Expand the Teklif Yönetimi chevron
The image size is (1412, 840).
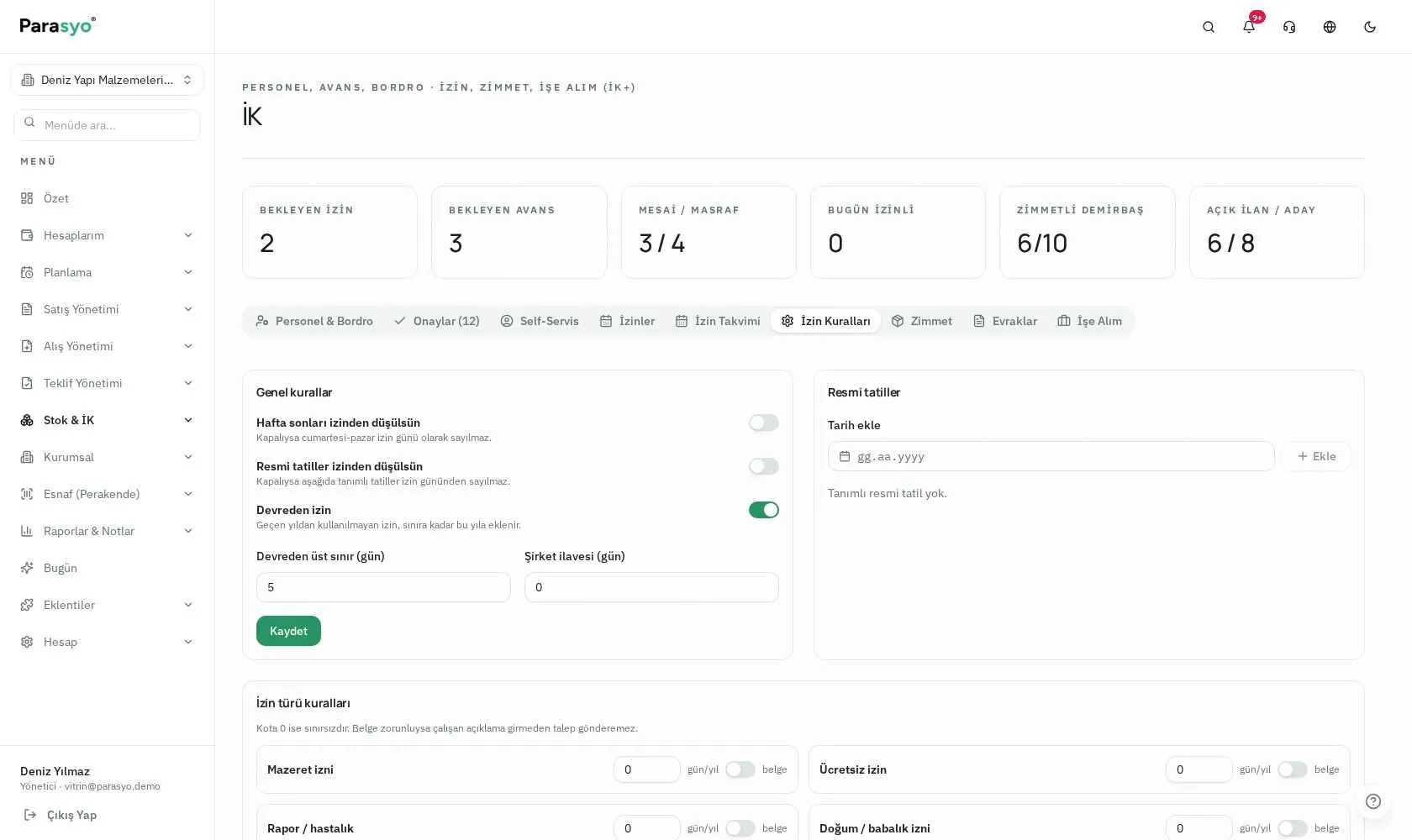(x=188, y=383)
